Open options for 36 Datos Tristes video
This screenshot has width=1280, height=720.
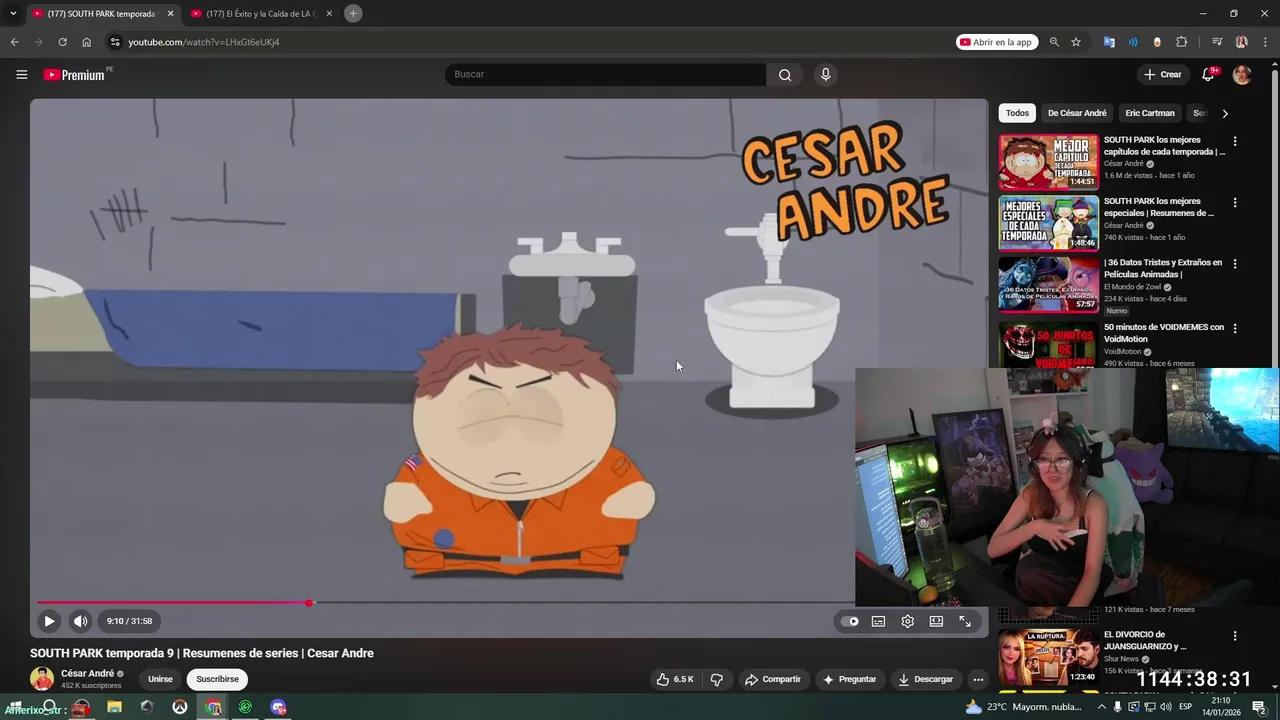pyautogui.click(x=1235, y=264)
